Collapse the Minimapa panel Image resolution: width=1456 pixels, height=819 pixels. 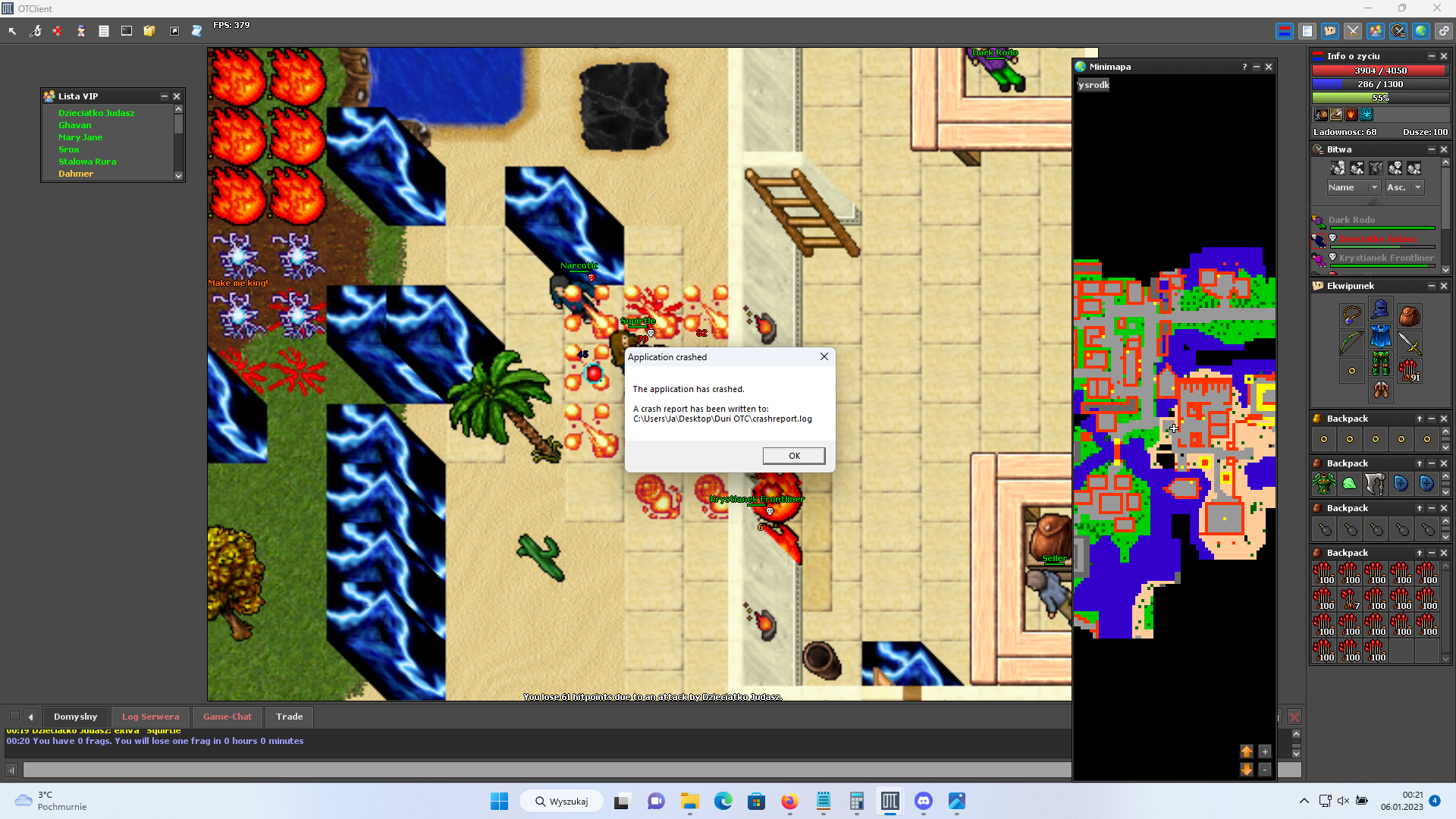click(x=1257, y=67)
